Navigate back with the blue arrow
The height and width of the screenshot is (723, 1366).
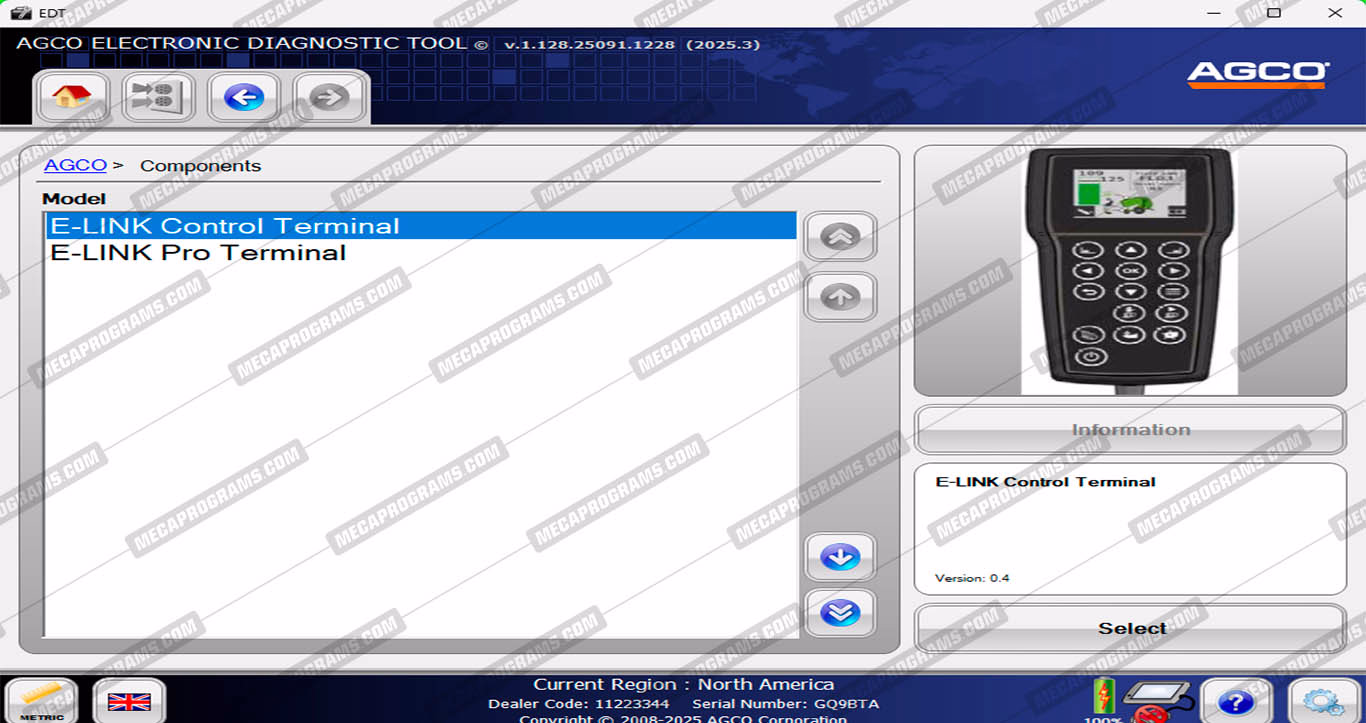pos(244,97)
